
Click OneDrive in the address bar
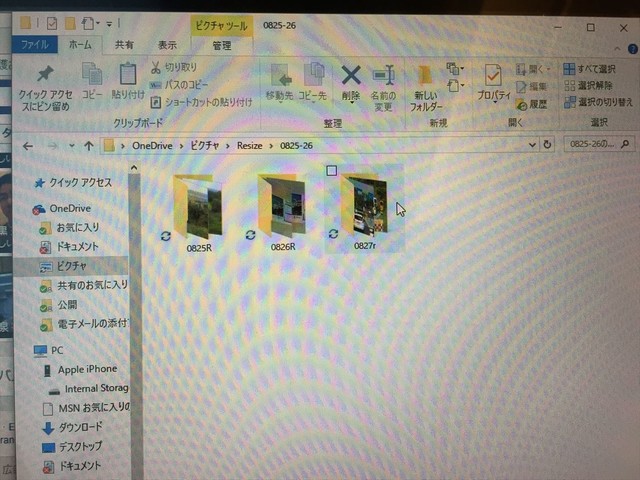click(152, 146)
